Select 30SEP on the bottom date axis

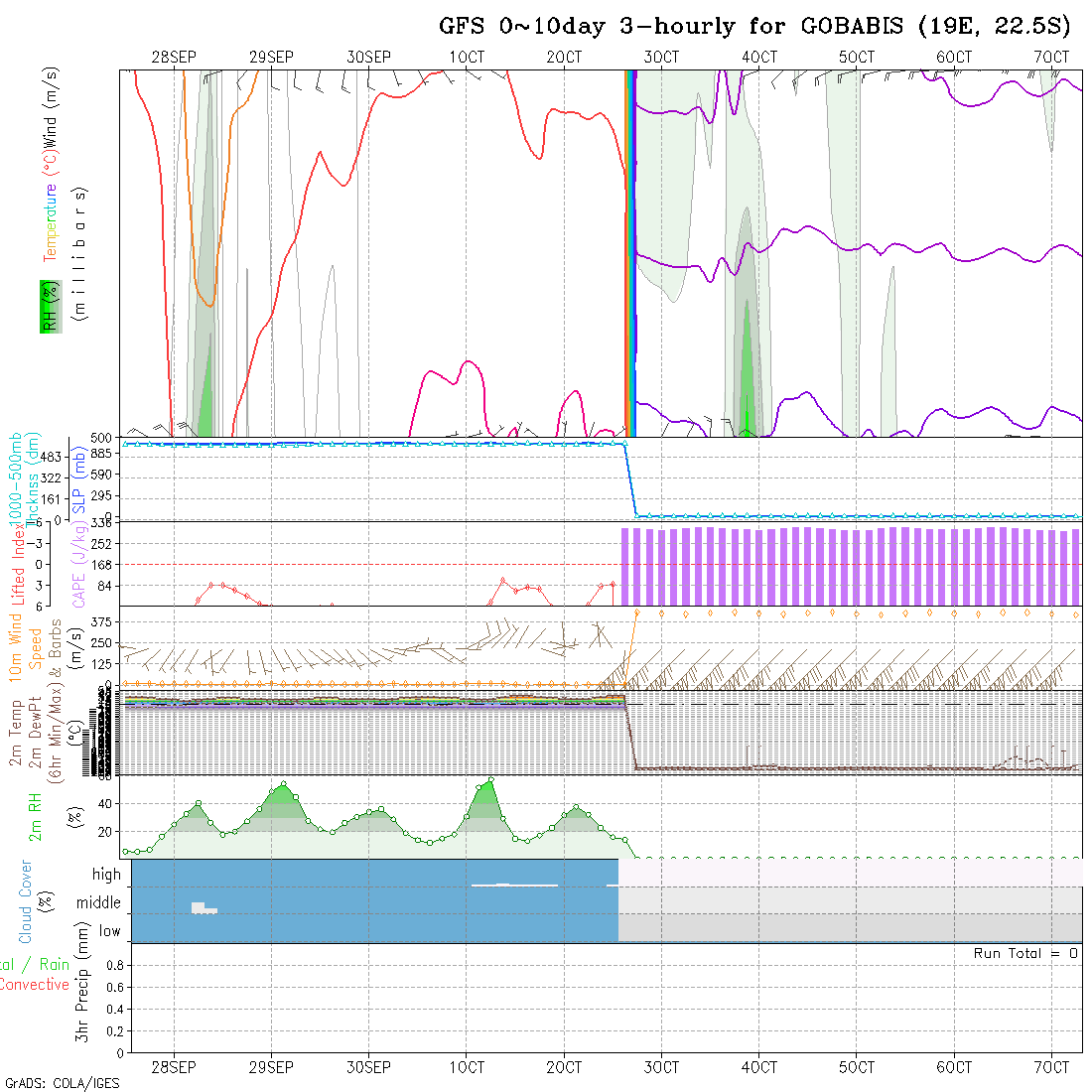pos(368,1067)
